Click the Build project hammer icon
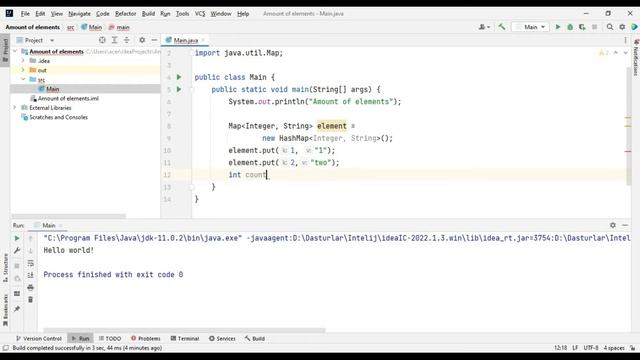The height and width of the screenshot is (360, 640). (502, 27)
